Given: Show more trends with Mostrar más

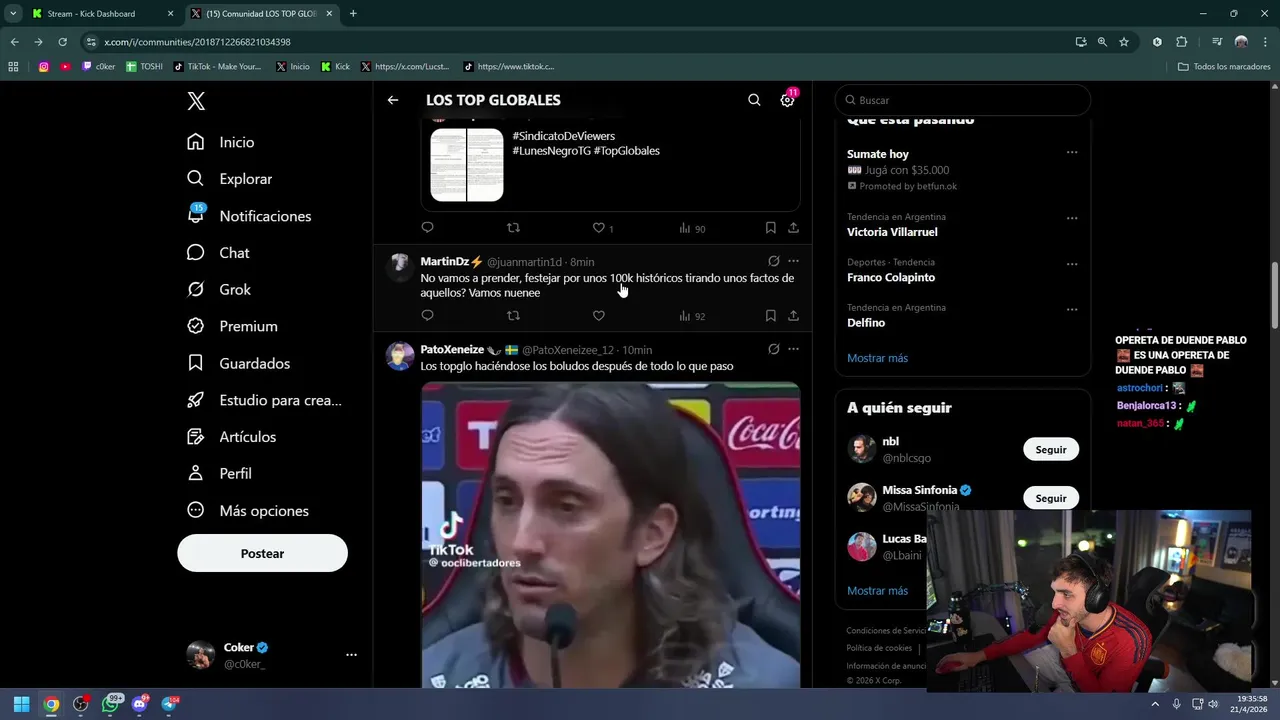Looking at the screenshot, I should tap(877, 358).
